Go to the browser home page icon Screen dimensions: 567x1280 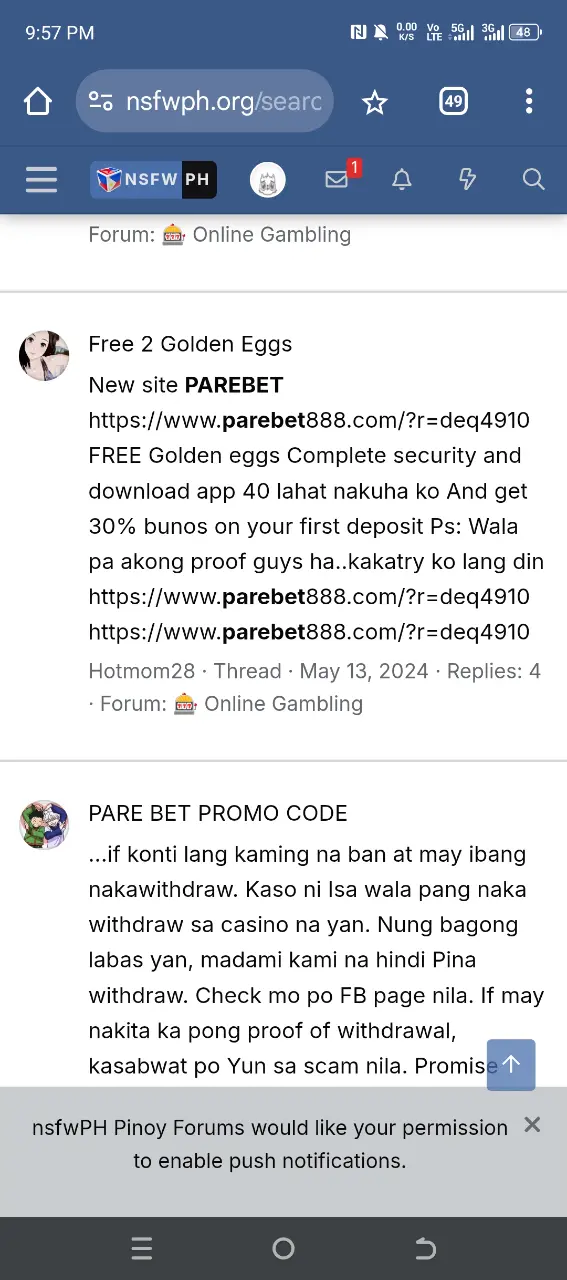point(38,102)
